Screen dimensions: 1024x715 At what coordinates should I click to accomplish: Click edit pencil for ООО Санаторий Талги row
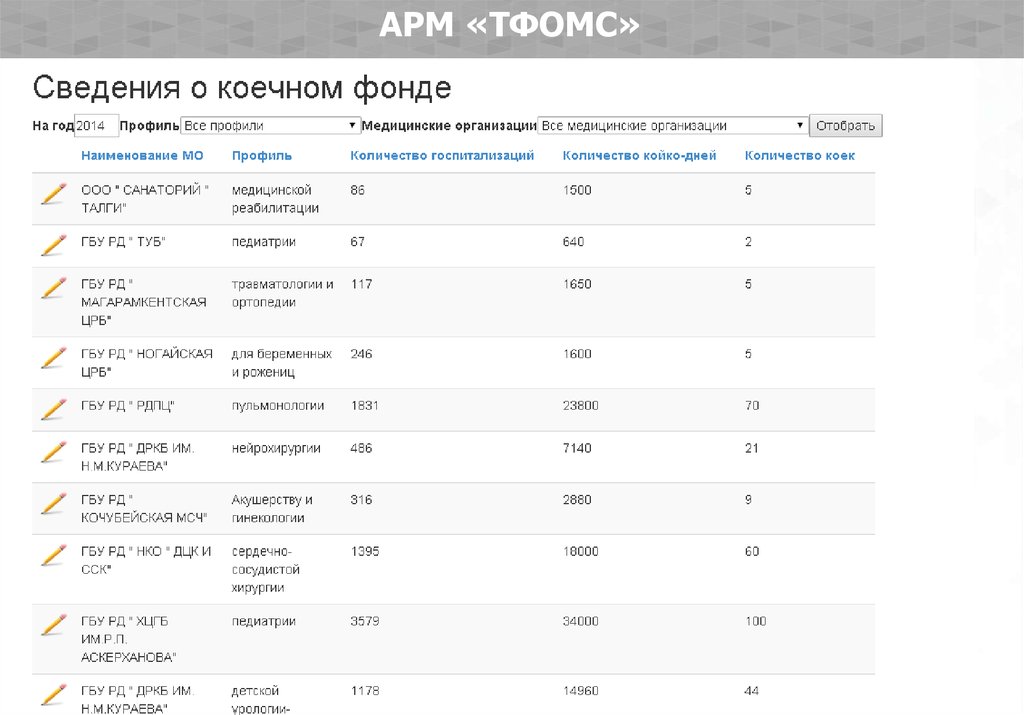pos(53,193)
